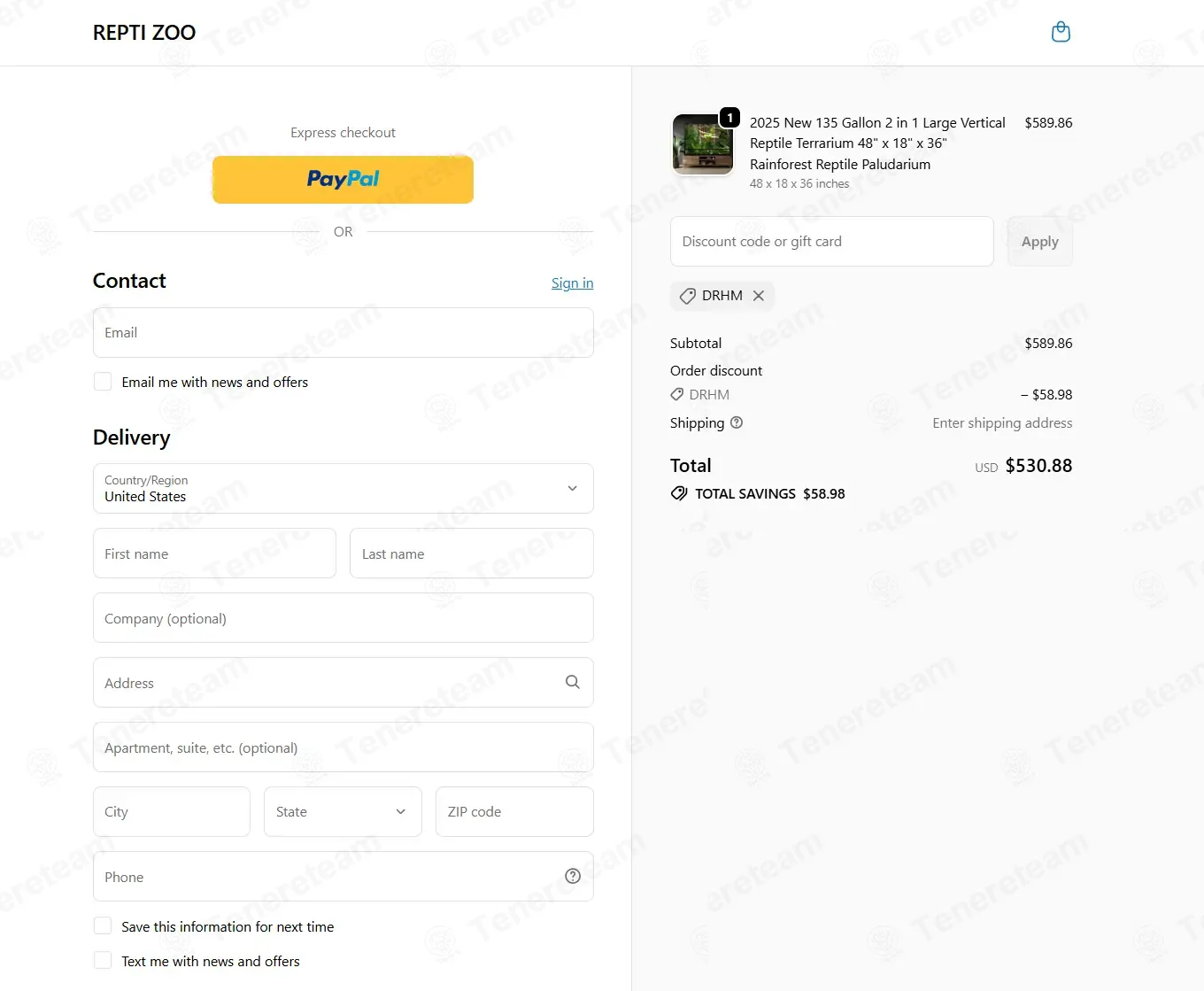Image resolution: width=1204 pixels, height=991 pixels.
Task: Click the Order discount label
Action: [x=716, y=371]
